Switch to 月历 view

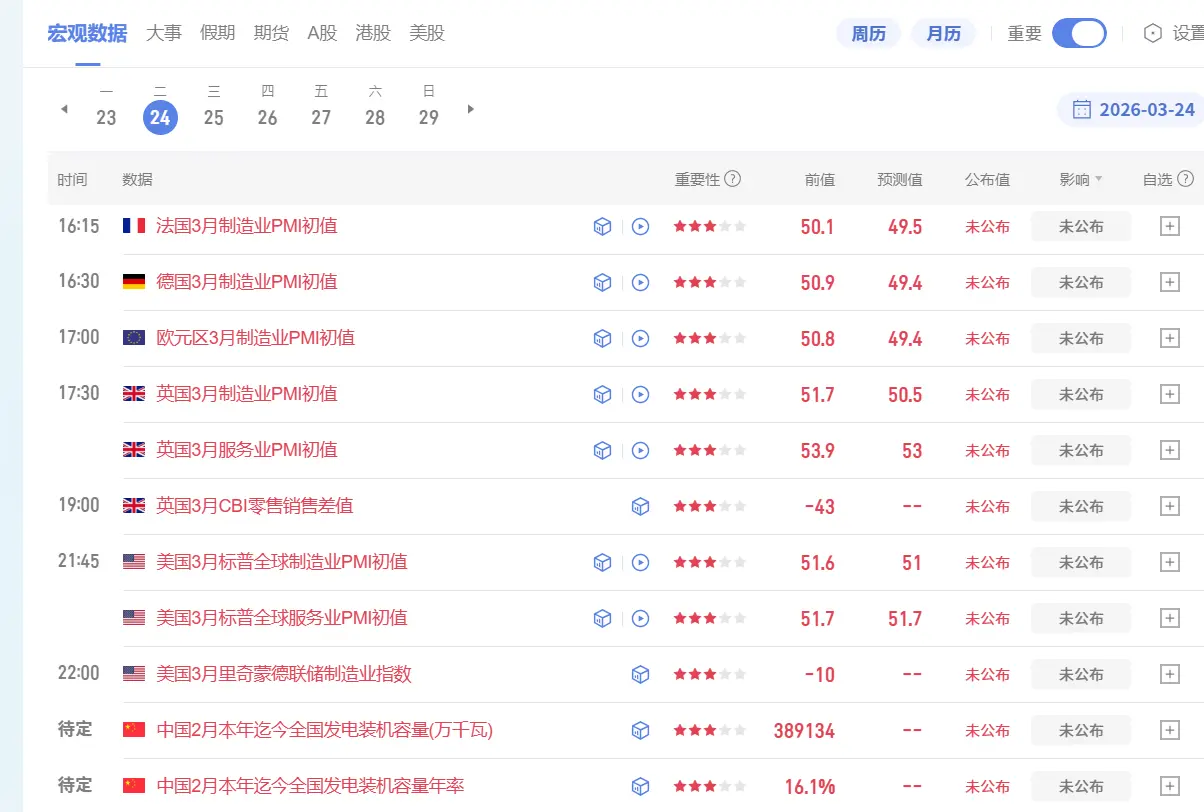943,34
